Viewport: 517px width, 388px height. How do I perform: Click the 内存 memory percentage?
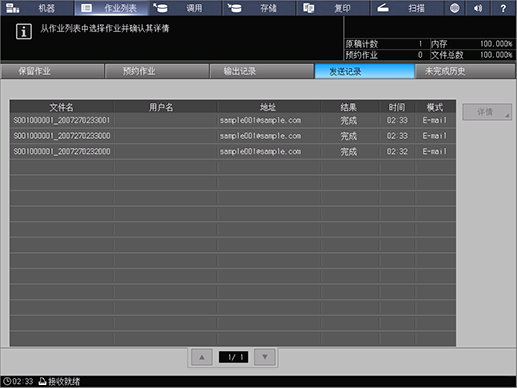click(496, 44)
